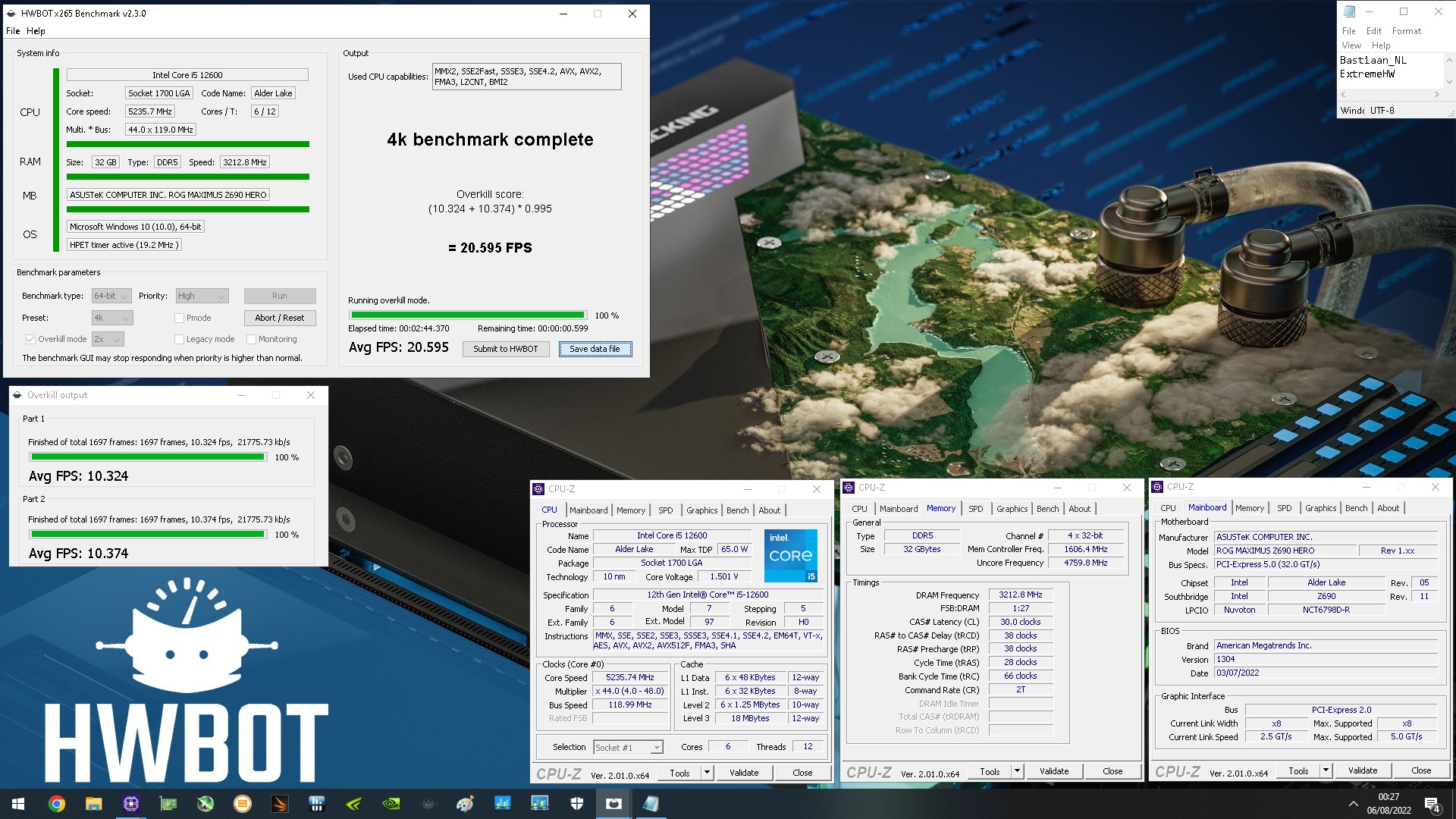Click the Part 1 progress bar in Overkill output

[x=148, y=457]
